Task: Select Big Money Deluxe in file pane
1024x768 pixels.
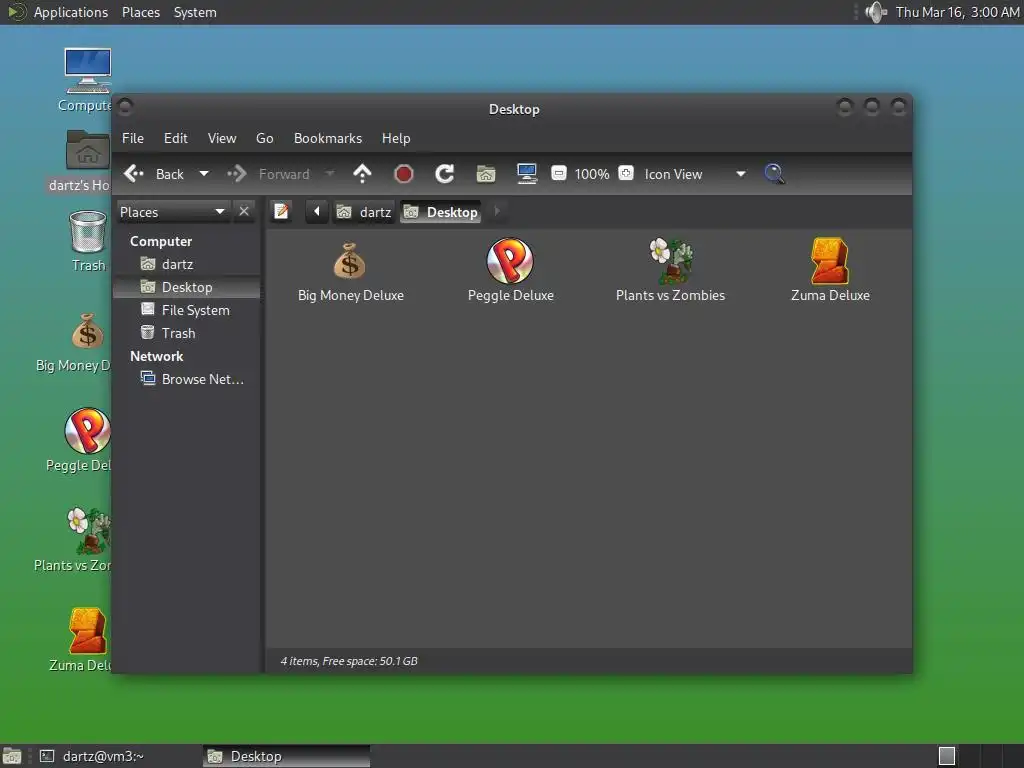Action: pos(351,272)
